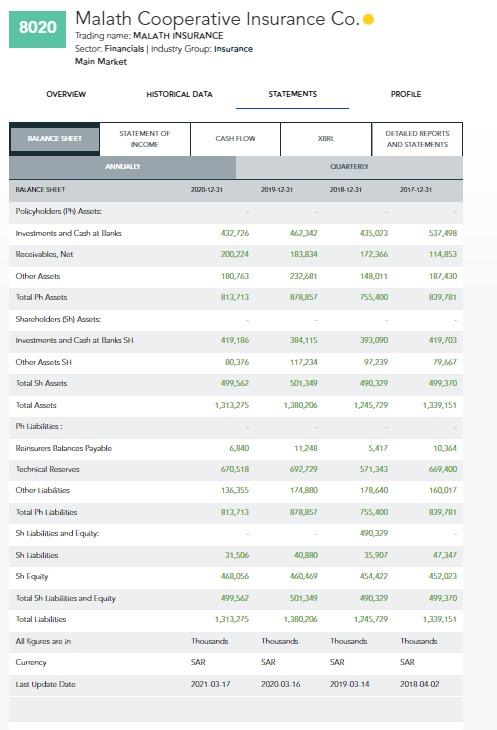
Task: Click the Insurance industry group link
Action: pyautogui.click(x=233, y=49)
